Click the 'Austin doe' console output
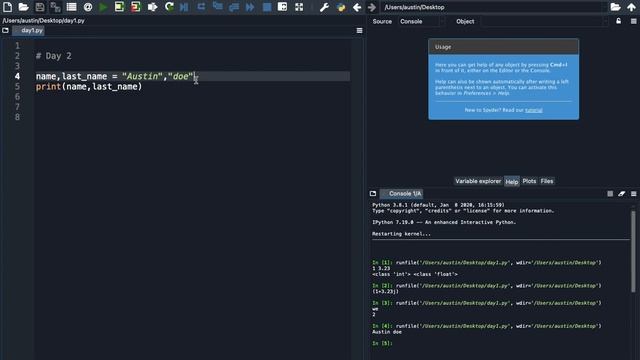 click(387, 332)
